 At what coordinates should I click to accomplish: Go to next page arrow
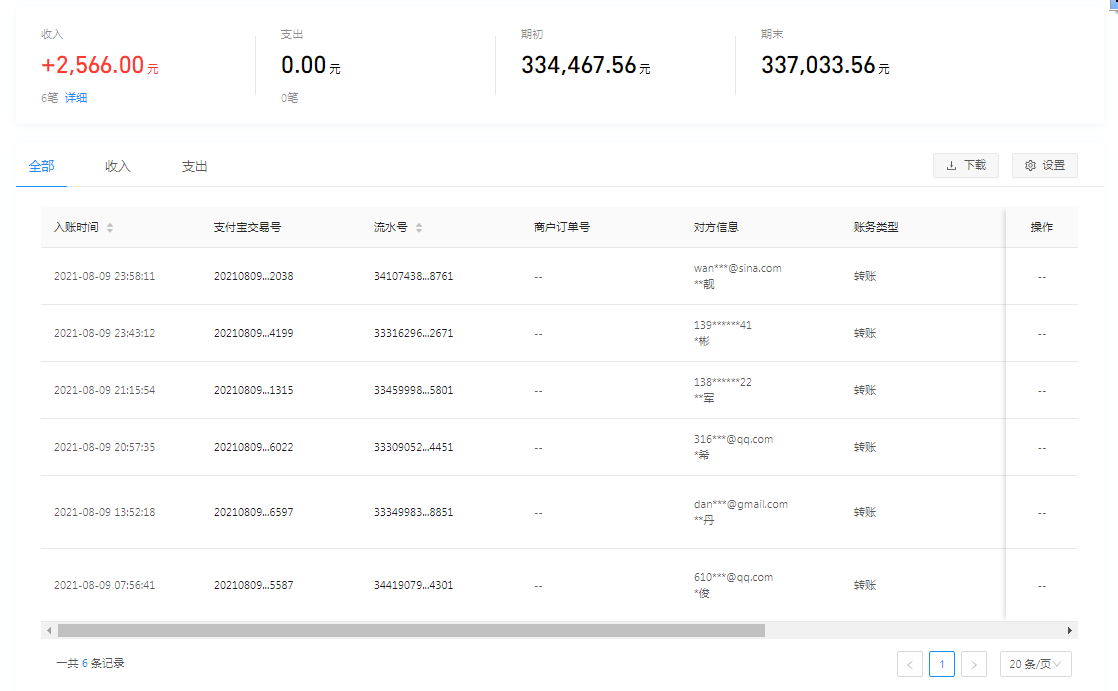click(x=974, y=664)
